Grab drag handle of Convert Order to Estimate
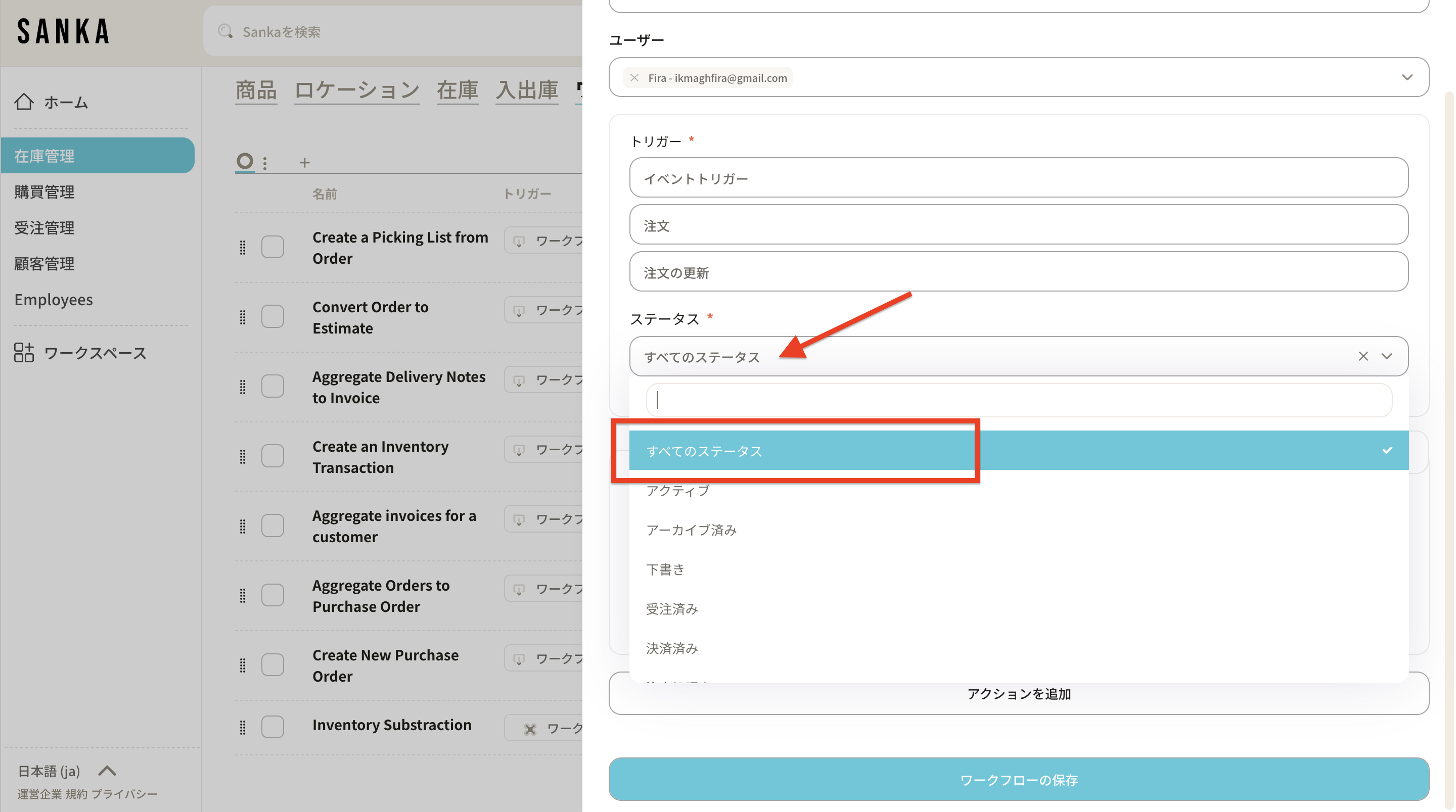 243,317
